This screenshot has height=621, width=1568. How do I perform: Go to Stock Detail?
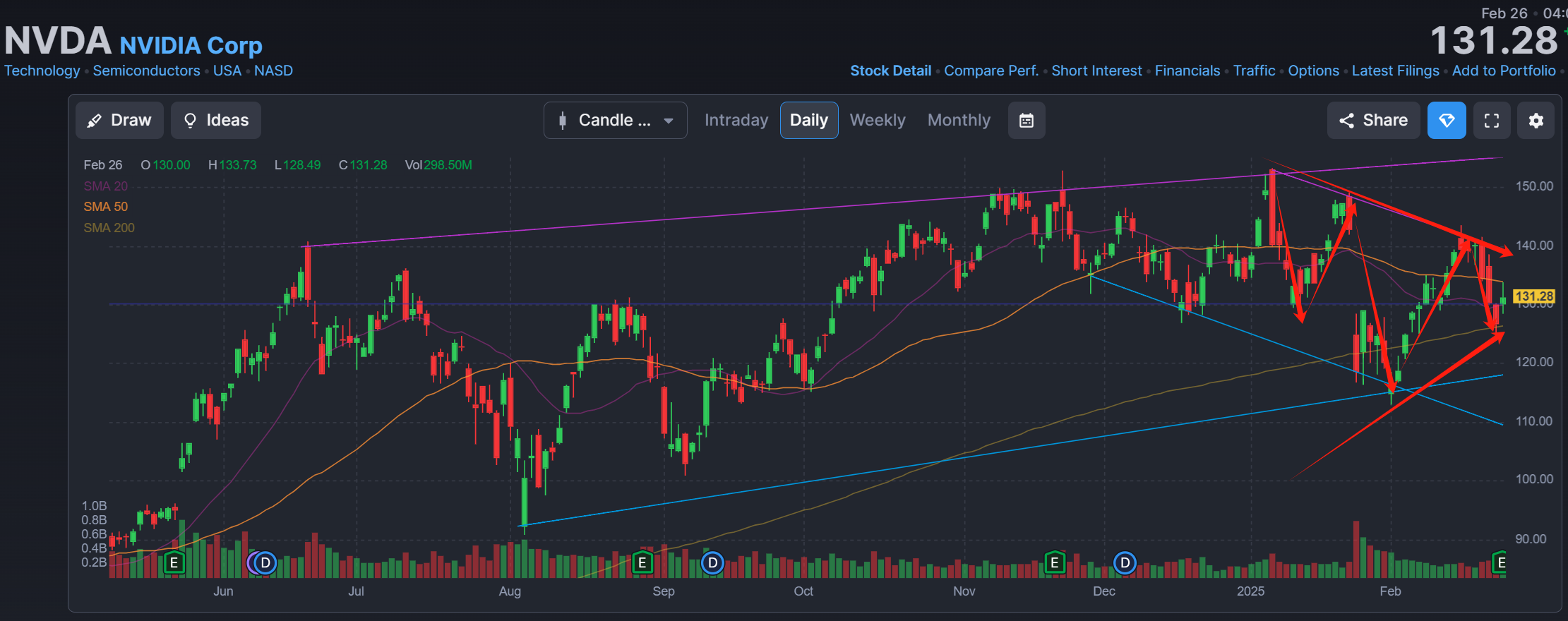891,71
